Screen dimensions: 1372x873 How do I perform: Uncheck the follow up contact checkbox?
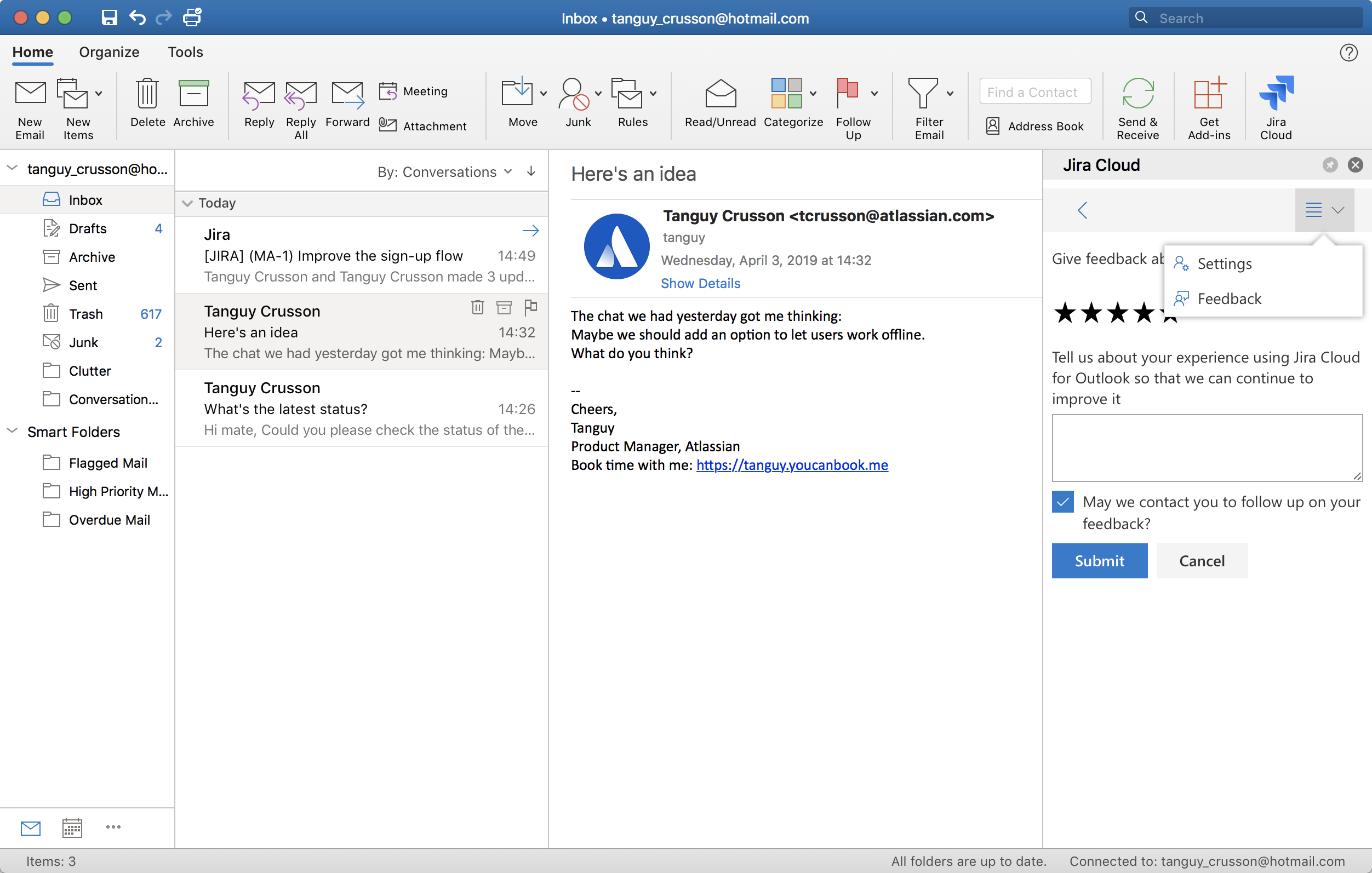click(x=1062, y=502)
